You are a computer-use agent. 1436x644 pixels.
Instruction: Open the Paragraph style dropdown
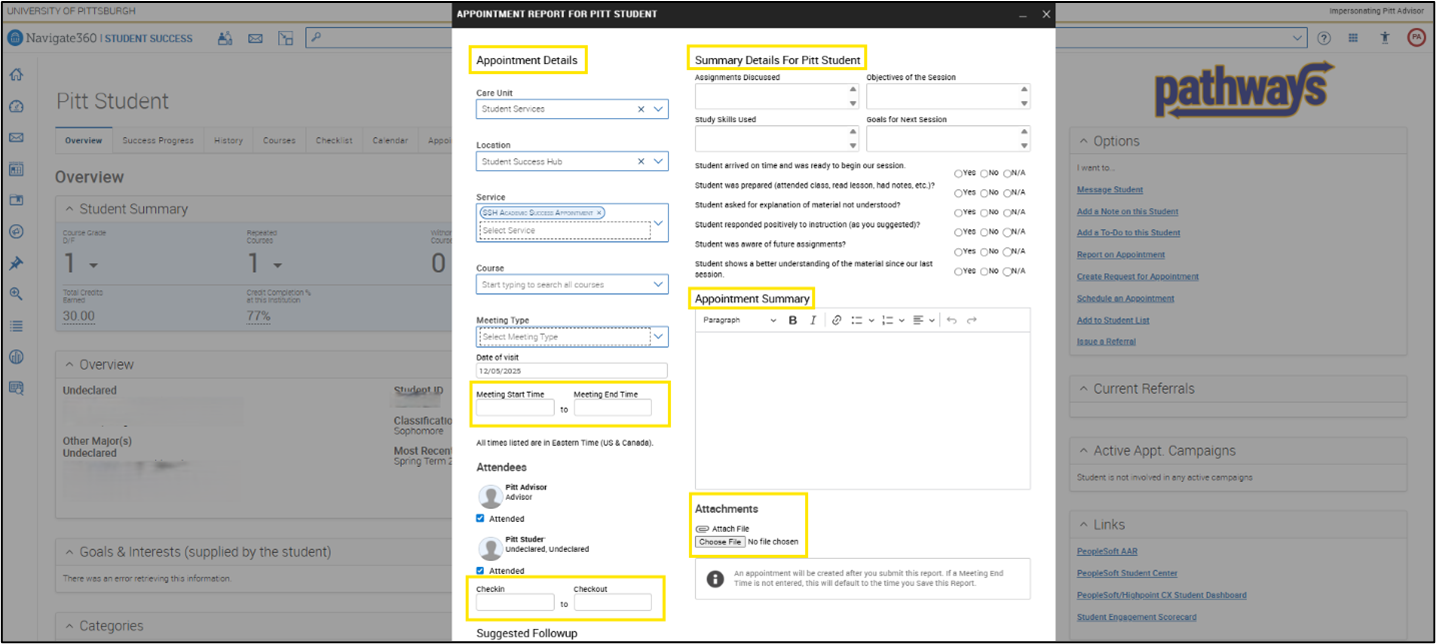(739, 320)
